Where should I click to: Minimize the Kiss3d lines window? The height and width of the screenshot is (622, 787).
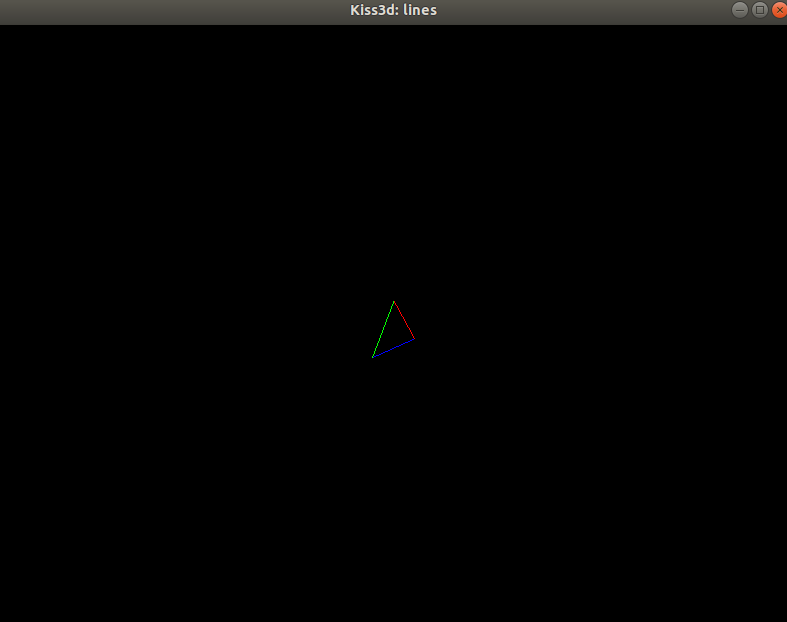click(x=740, y=10)
